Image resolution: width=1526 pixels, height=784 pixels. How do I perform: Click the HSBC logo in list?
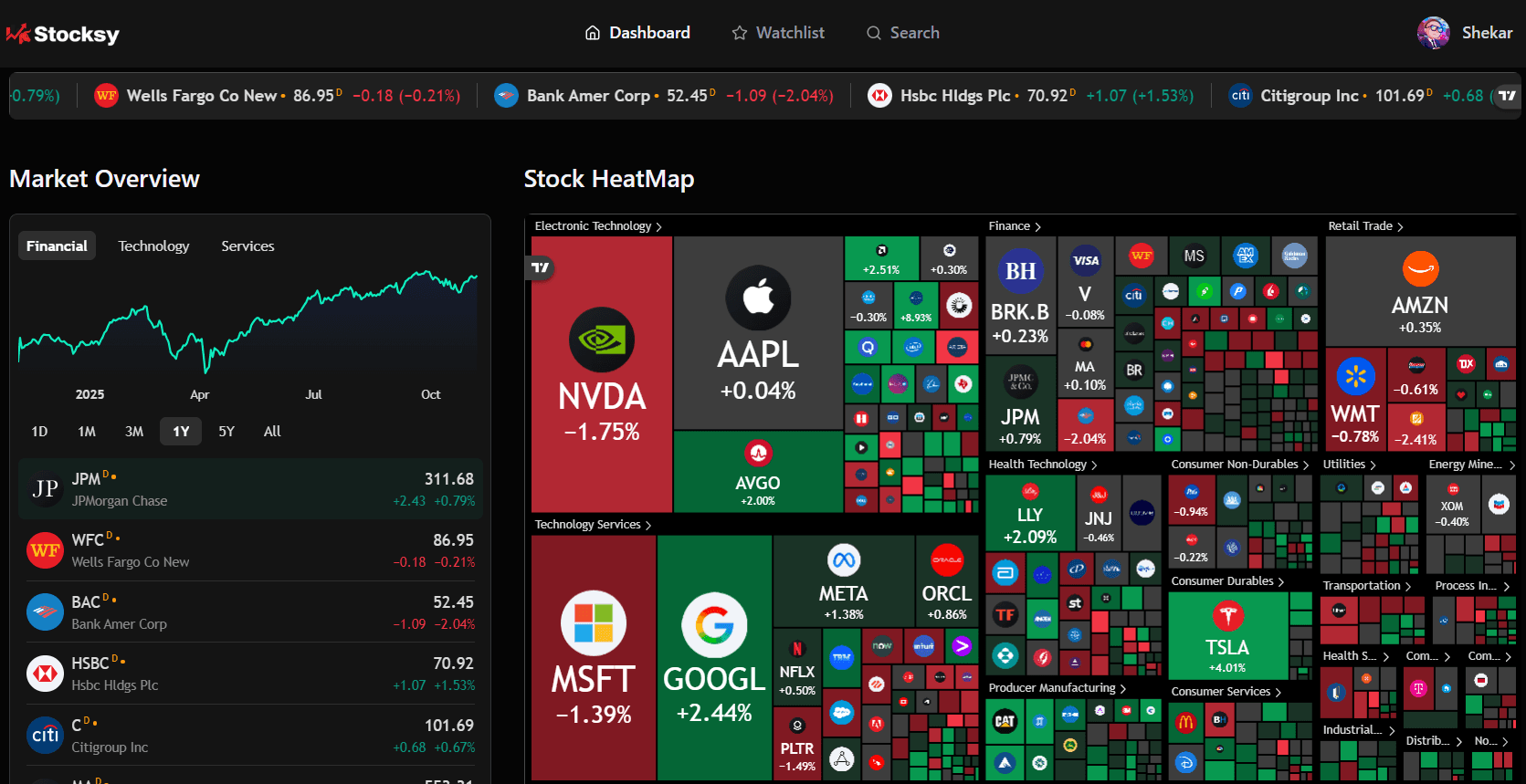point(45,674)
